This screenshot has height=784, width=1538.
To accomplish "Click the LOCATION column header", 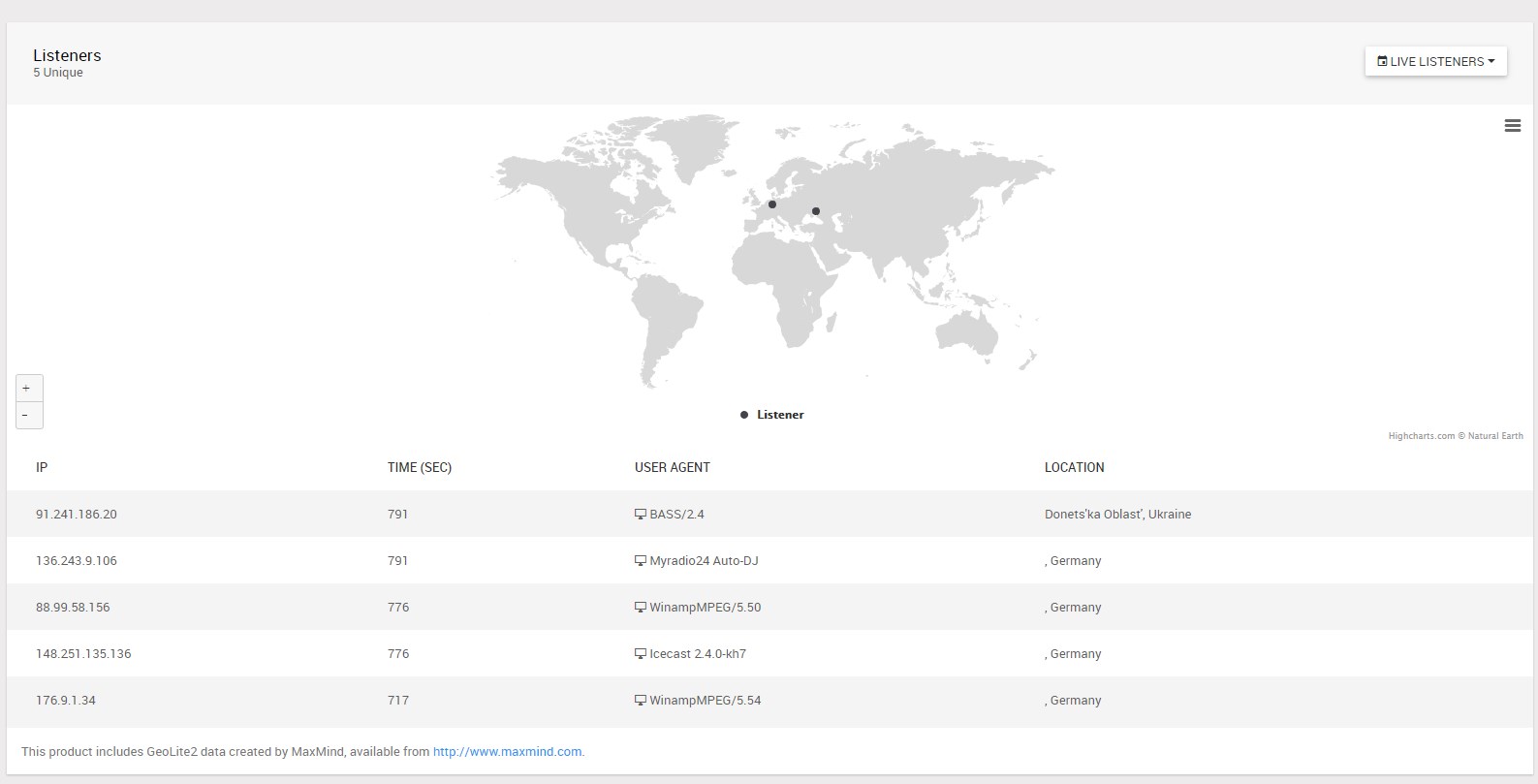I will click(x=1075, y=467).
